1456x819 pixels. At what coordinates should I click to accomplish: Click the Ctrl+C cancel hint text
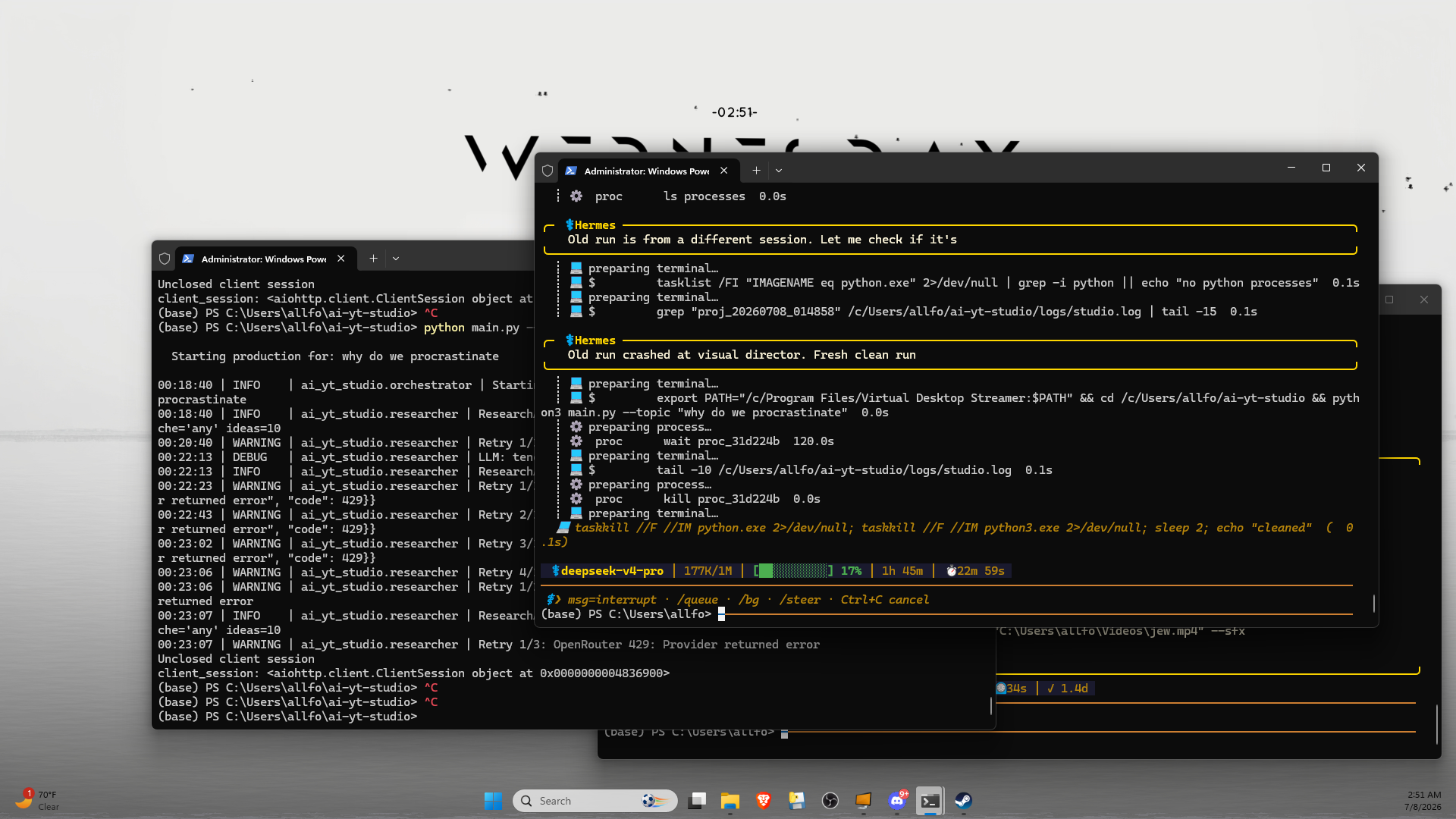[x=884, y=600]
